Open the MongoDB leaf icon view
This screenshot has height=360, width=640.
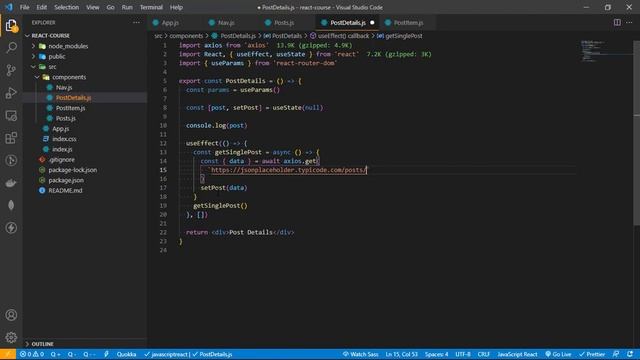pyautogui.click(x=11, y=205)
